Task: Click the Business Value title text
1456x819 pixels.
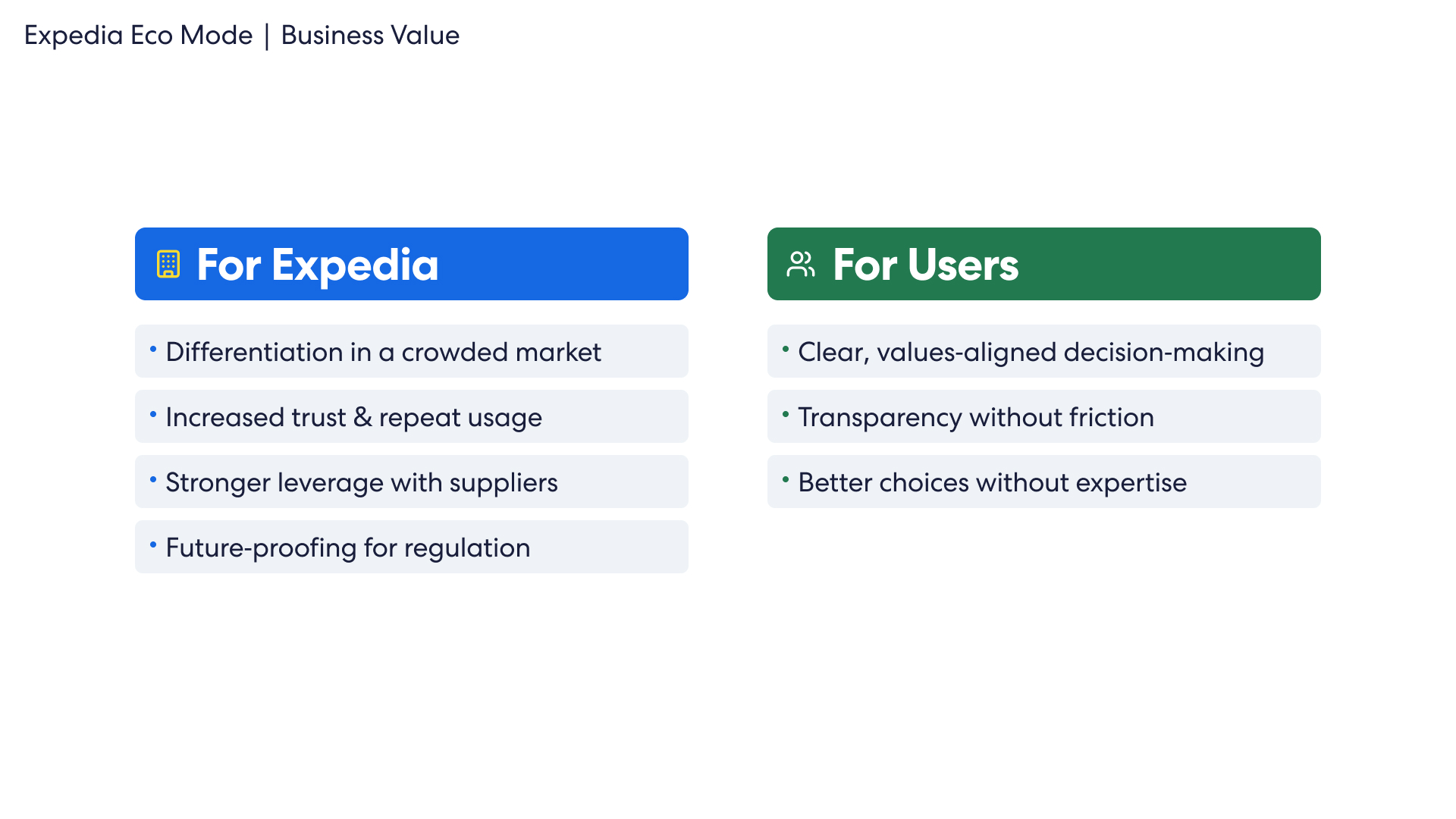Action: tap(370, 35)
